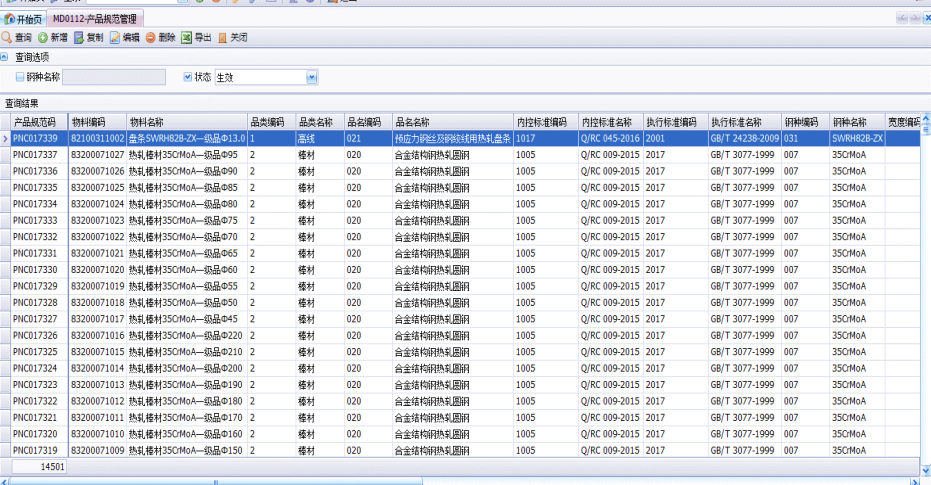
Task: Sort by 执行标准名称 column header
Action: click(745, 122)
